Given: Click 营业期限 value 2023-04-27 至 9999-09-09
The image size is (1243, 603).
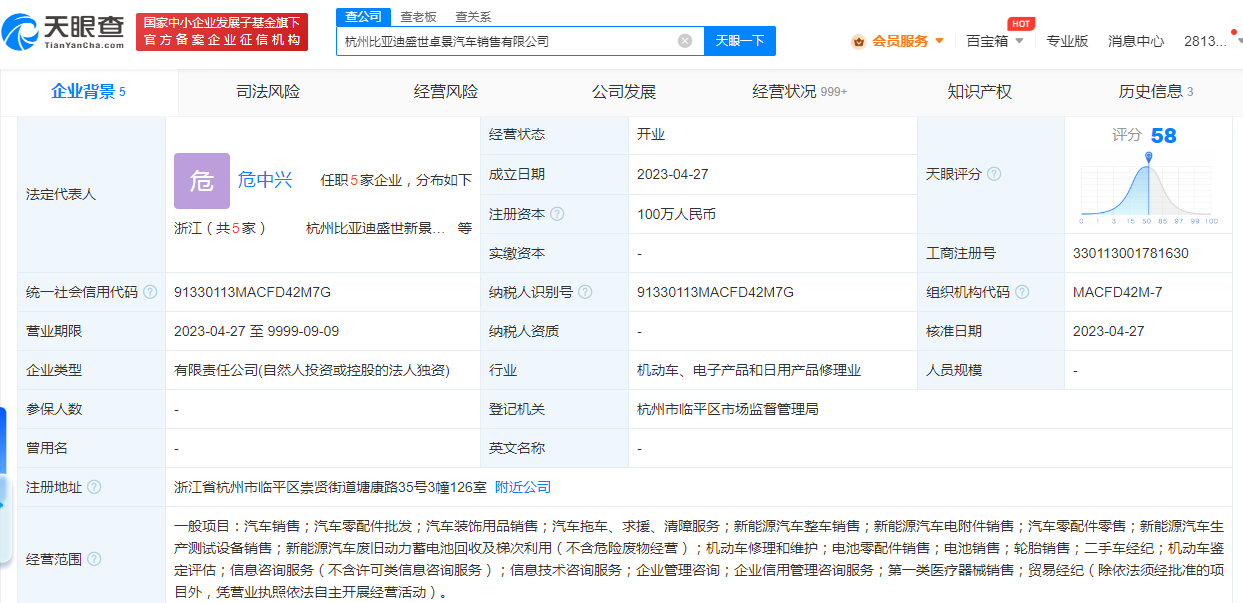Looking at the screenshot, I should click(256, 331).
